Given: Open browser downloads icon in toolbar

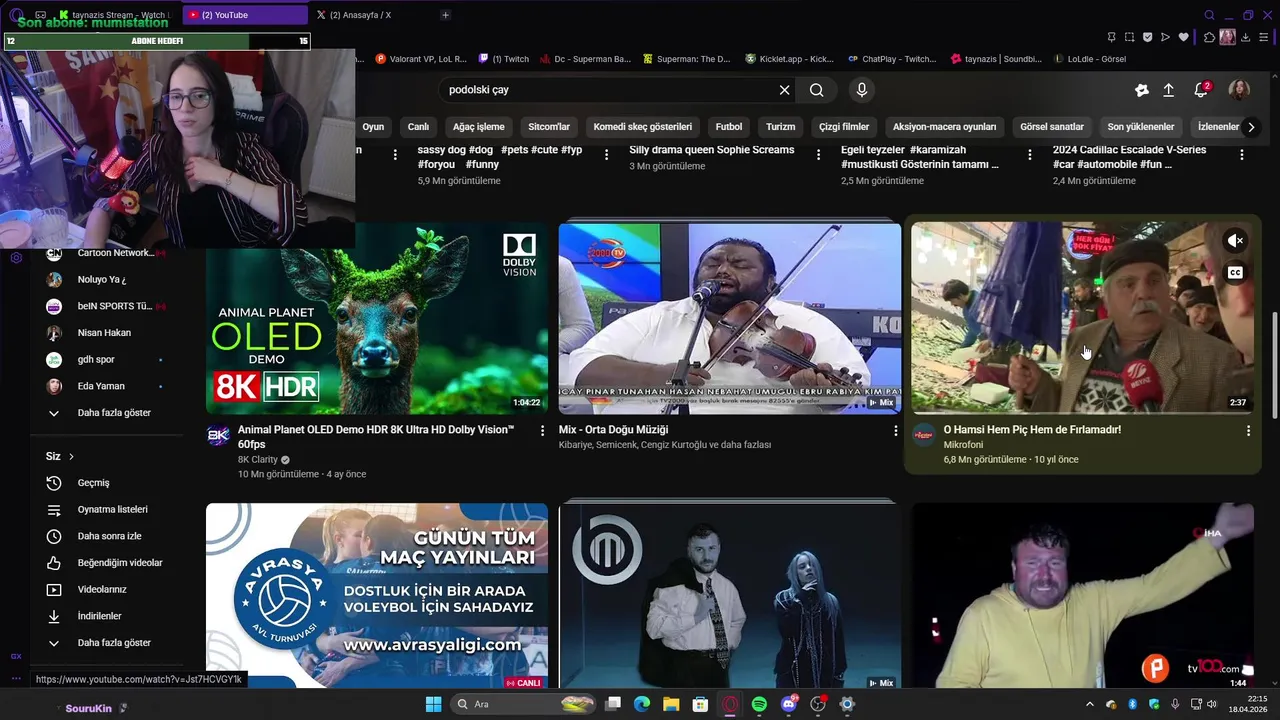Looking at the screenshot, I should click(x=1245, y=37).
